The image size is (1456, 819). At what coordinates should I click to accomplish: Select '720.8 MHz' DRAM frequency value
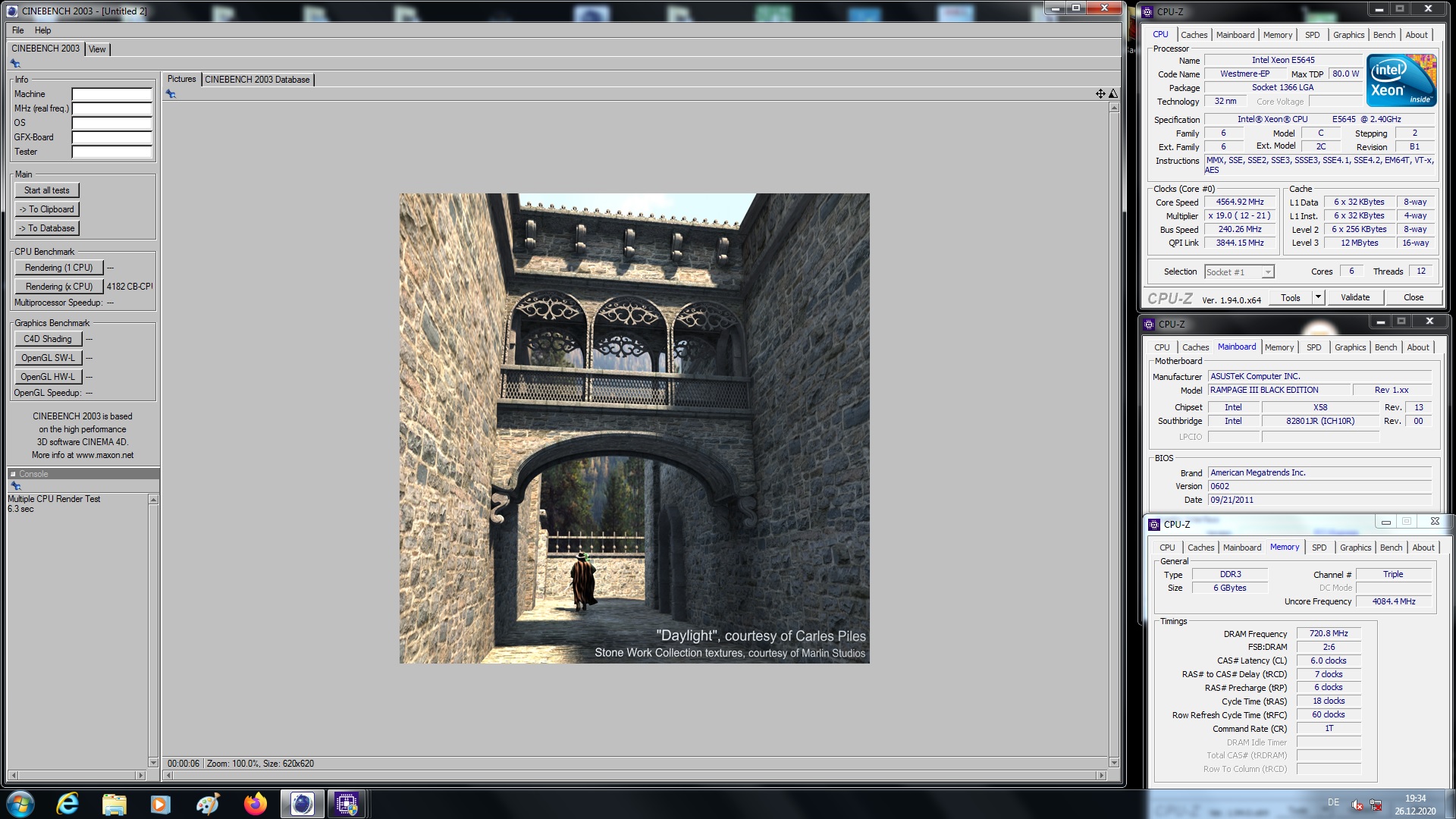[x=1329, y=634]
